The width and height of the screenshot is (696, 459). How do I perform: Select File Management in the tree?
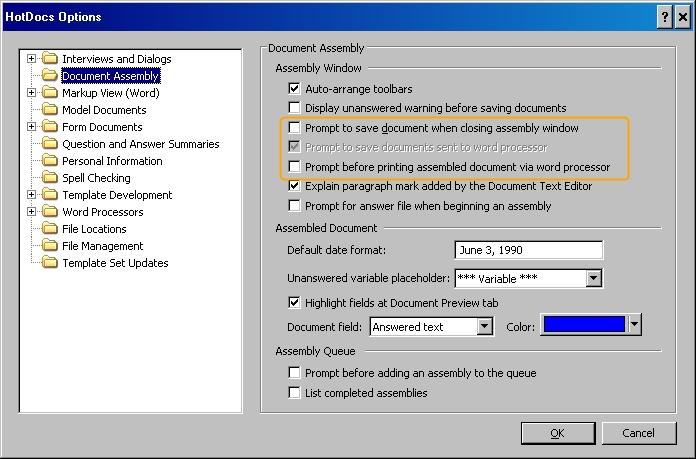point(103,246)
